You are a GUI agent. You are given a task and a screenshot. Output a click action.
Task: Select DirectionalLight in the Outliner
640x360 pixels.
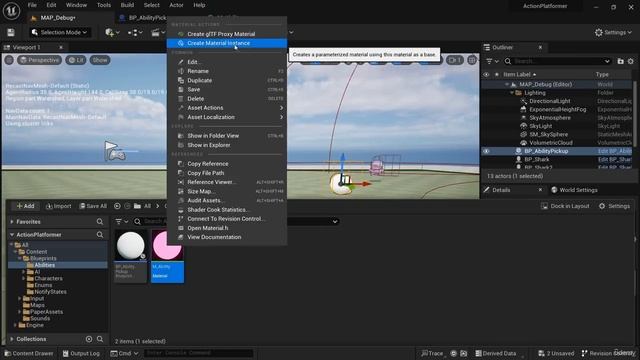point(549,101)
